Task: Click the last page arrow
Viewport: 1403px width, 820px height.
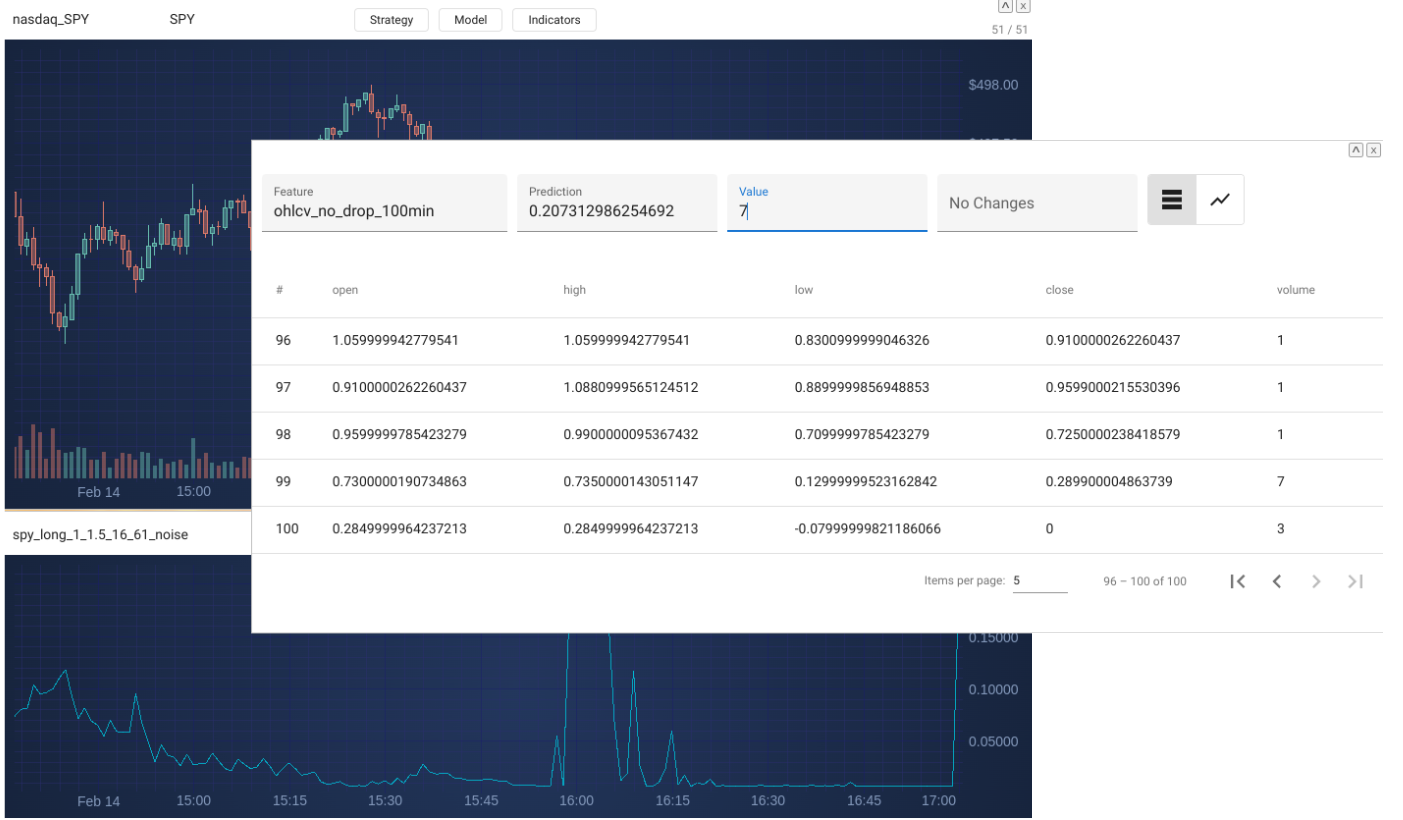Action: pyautogui.click(x=1355, y=582)
